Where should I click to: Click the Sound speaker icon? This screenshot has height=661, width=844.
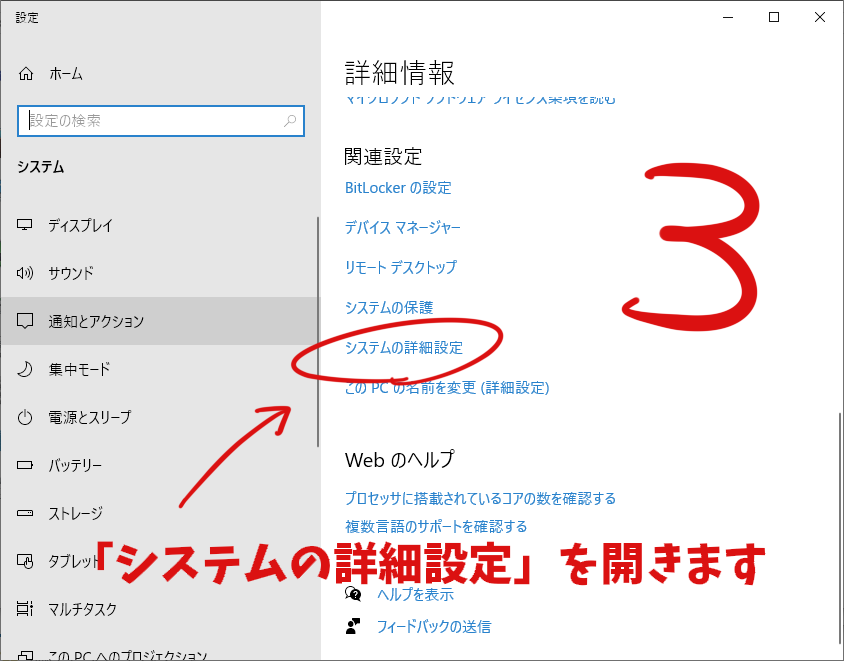tap(26, 273)
